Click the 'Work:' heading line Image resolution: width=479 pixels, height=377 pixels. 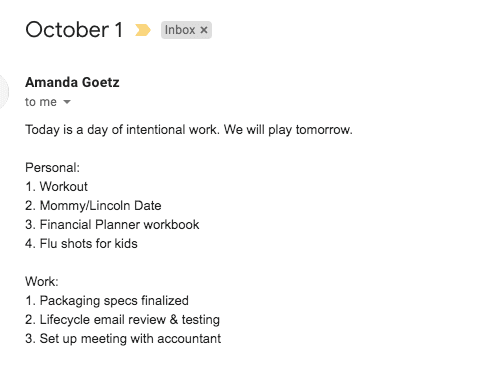click(x=42, y=281)
